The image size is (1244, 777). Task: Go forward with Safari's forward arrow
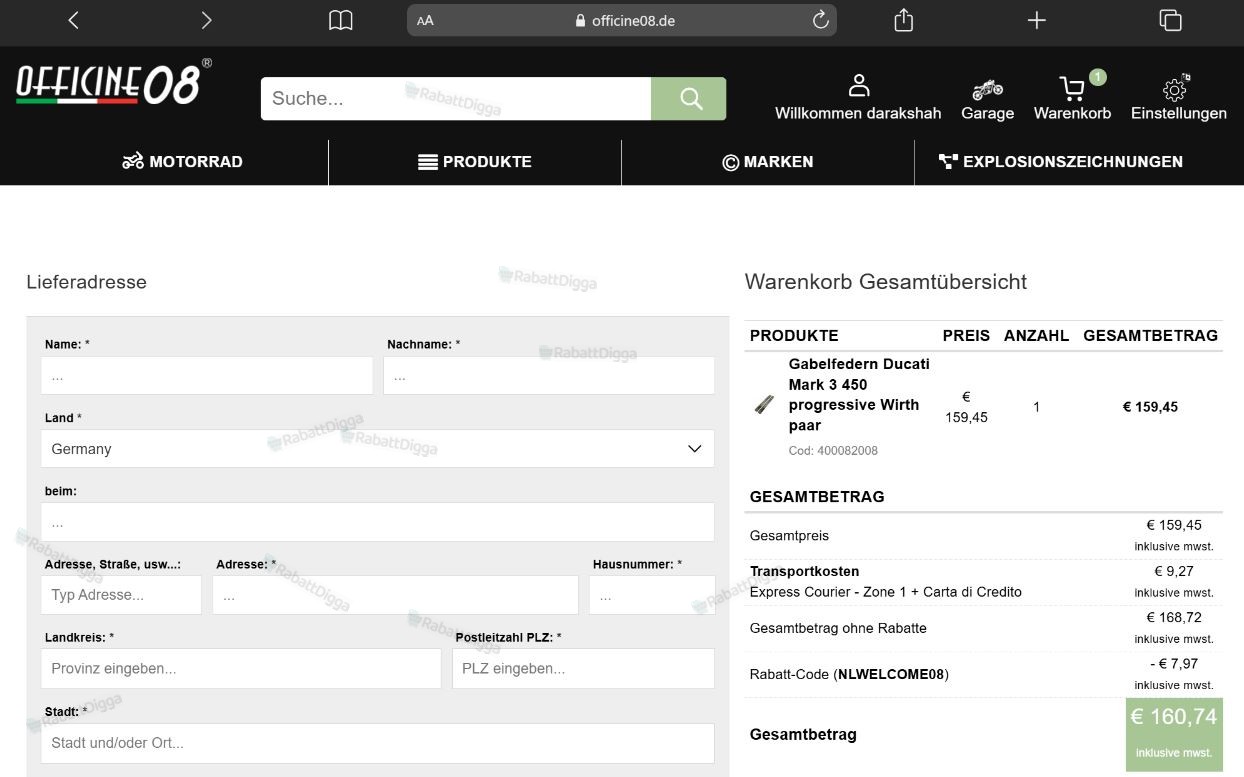(206, 20)
